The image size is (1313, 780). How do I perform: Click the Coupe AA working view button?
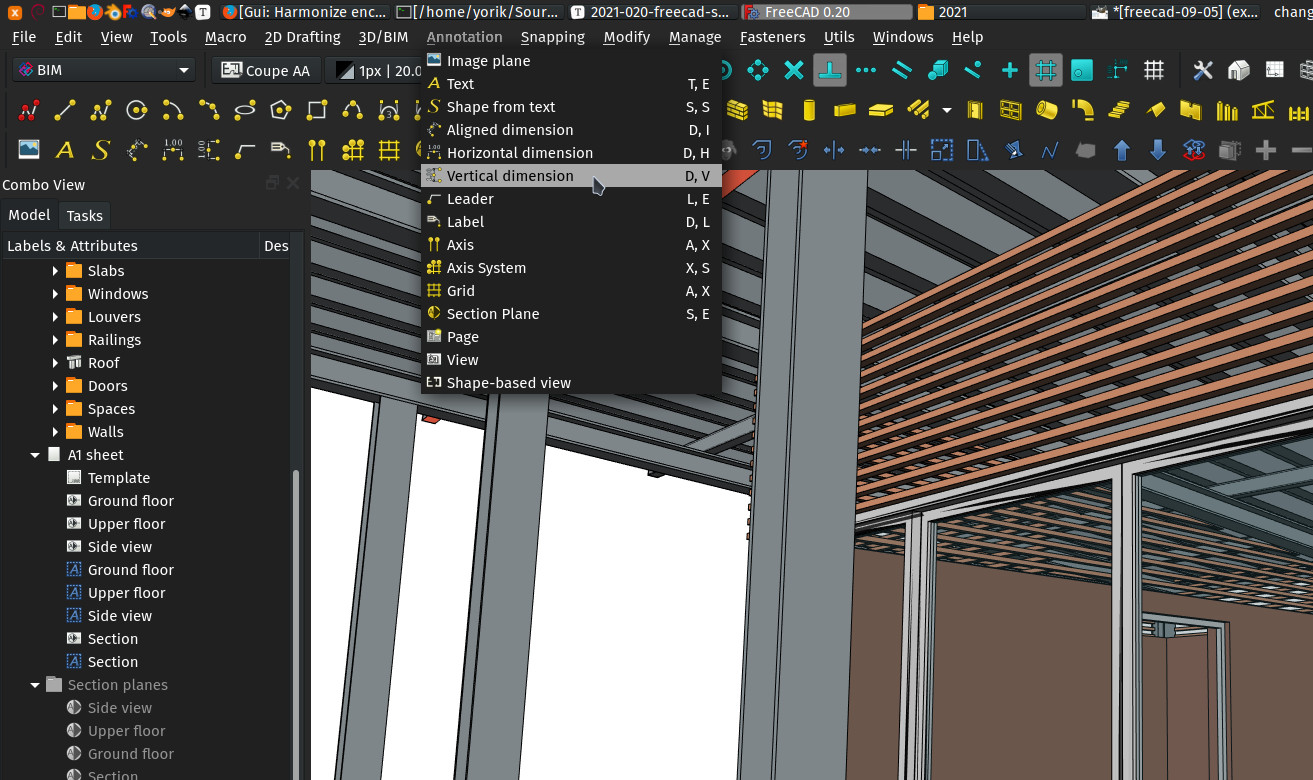click(266, 70)
